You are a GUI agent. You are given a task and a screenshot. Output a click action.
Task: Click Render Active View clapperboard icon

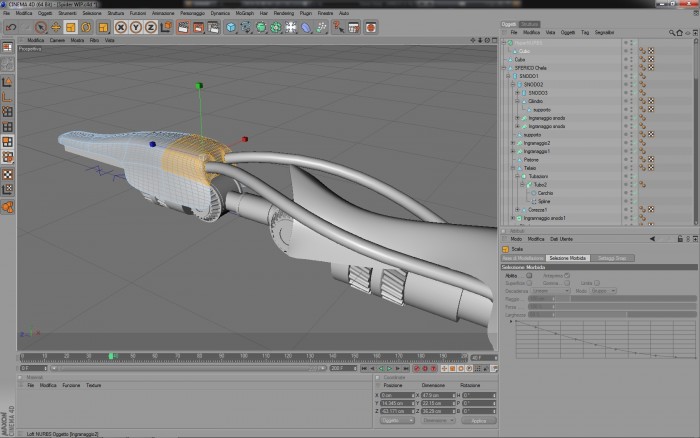(183, 28)
